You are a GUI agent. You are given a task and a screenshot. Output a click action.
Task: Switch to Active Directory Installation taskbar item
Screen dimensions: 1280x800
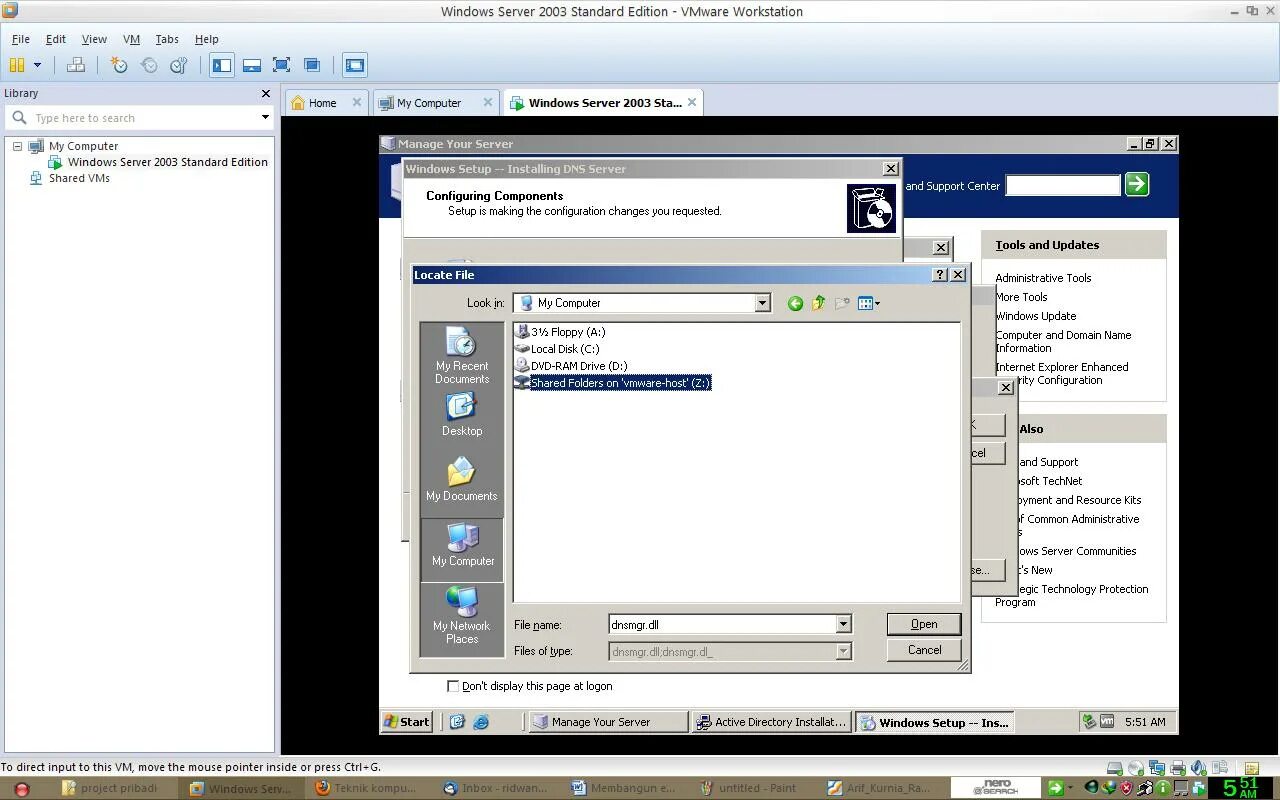point(772,722)
